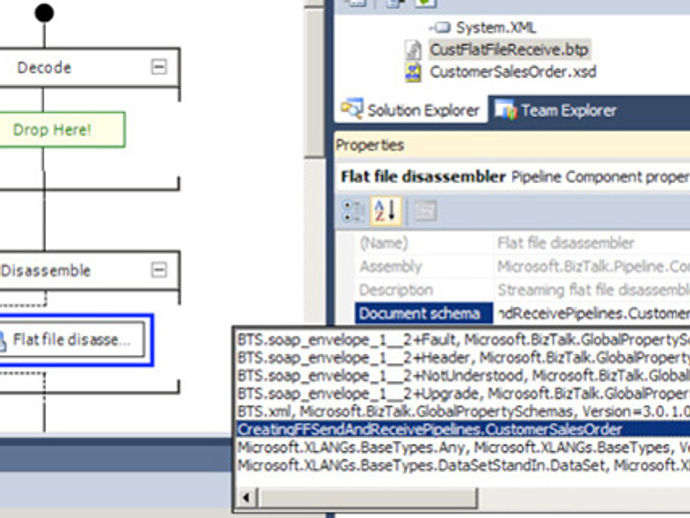This screenshot has width=690, height=518.
Task: Open CustFlatFileReceive.btp in Solution Explorer
Action: point(509,50)
